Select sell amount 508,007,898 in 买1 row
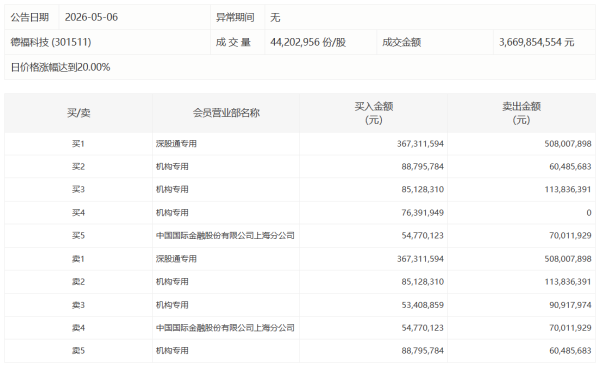The image size is (600, 366). (x=568, y=144)
